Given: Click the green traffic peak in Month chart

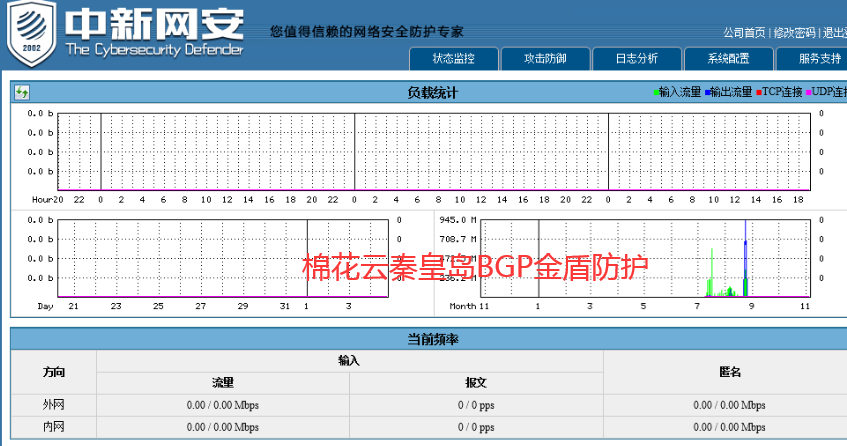Looking at the screenshot, I should (712, 273).
